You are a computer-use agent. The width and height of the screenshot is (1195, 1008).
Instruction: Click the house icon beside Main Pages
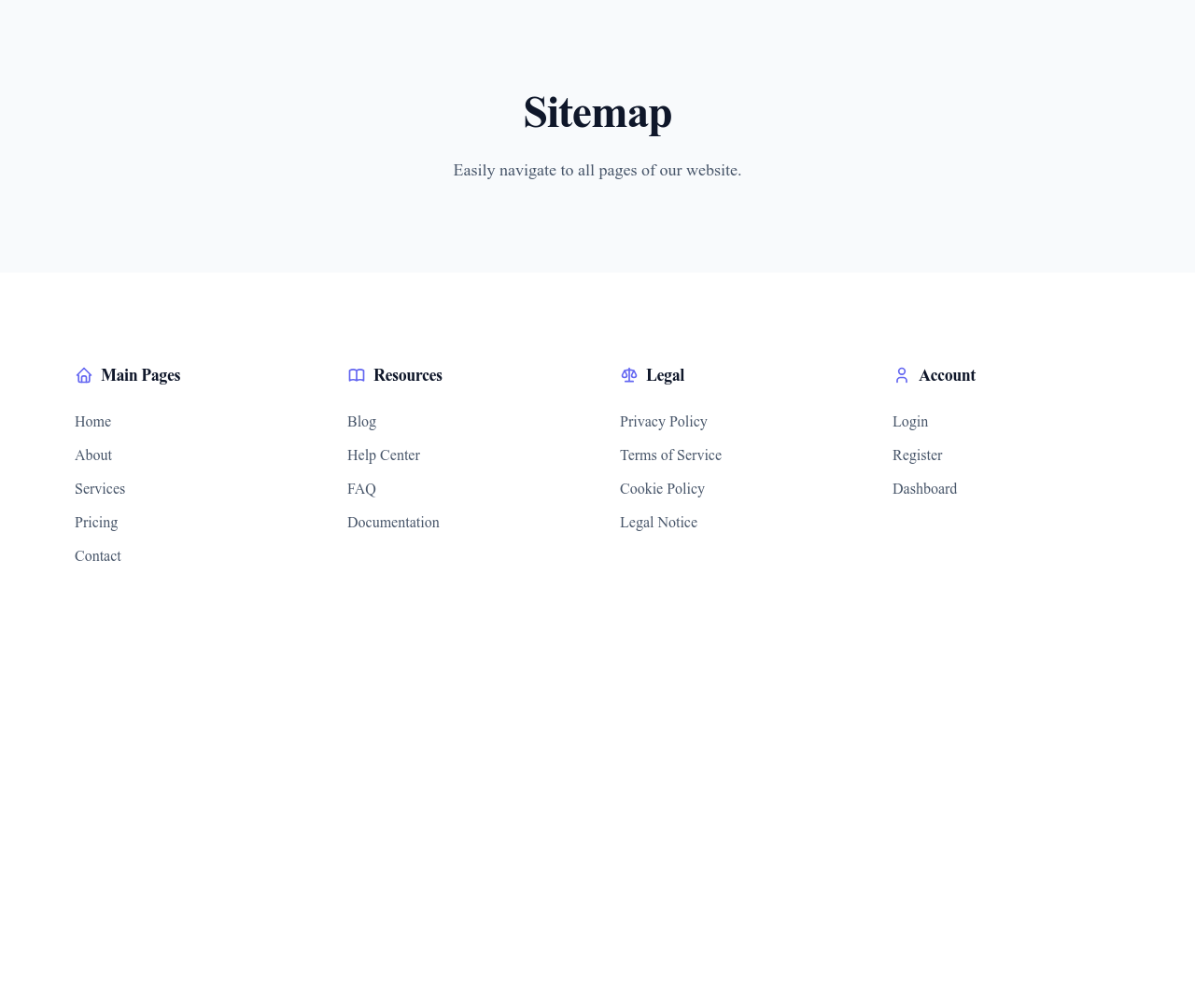[84, 375]
